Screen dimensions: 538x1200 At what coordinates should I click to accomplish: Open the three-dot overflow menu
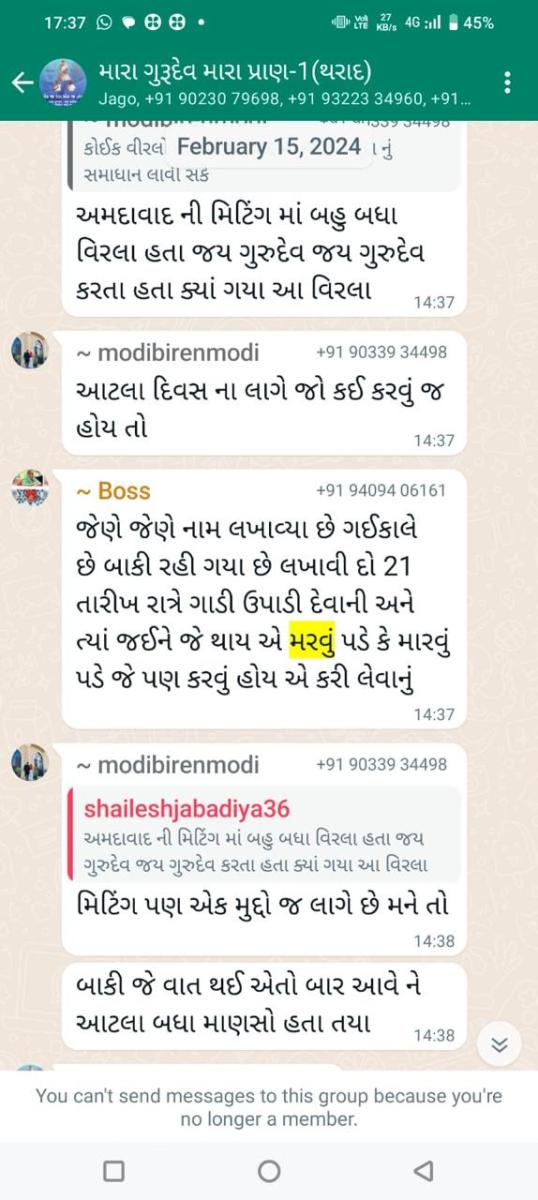510,83
